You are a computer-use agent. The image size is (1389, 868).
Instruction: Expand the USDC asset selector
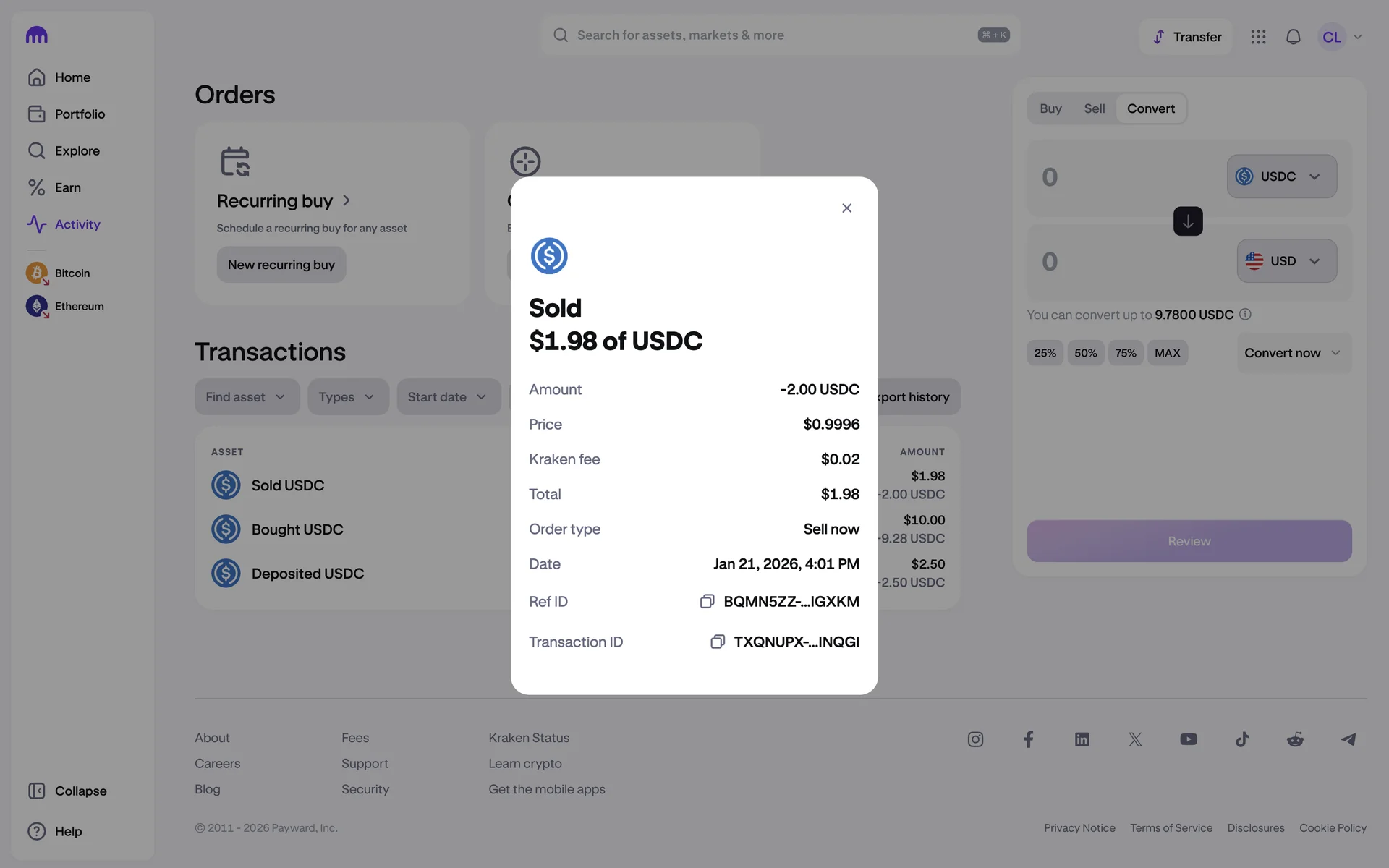tap(1281, 176)
